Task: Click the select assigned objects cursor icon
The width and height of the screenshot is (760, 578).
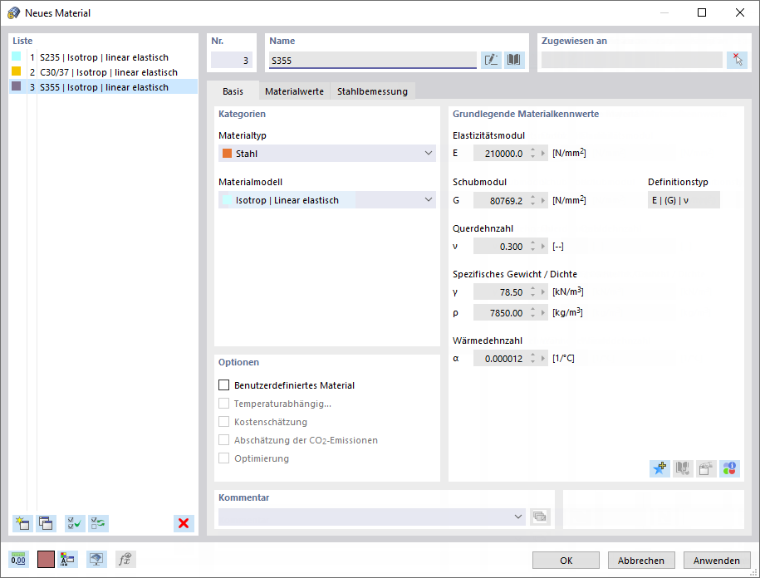Action: tap(737, 60)
